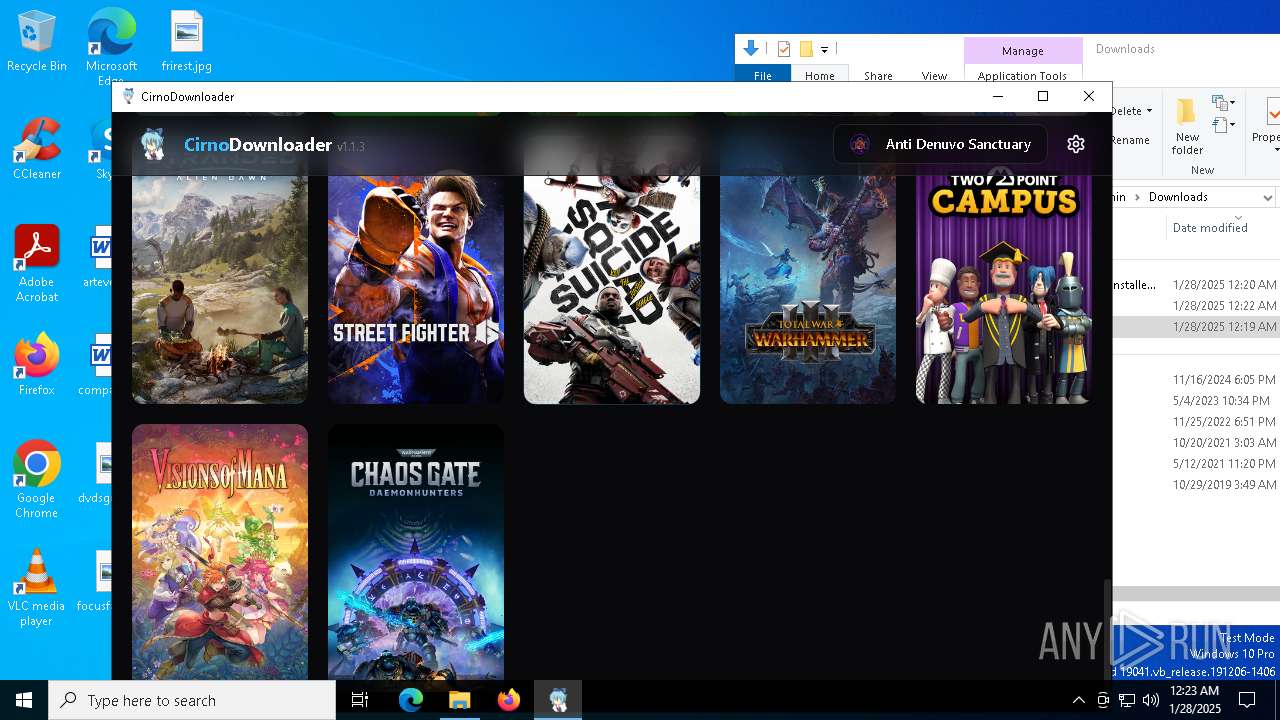Select file dated 5/12/2021 11:20 PM
1280x720 pixels.
click(x=1196, y=464)
